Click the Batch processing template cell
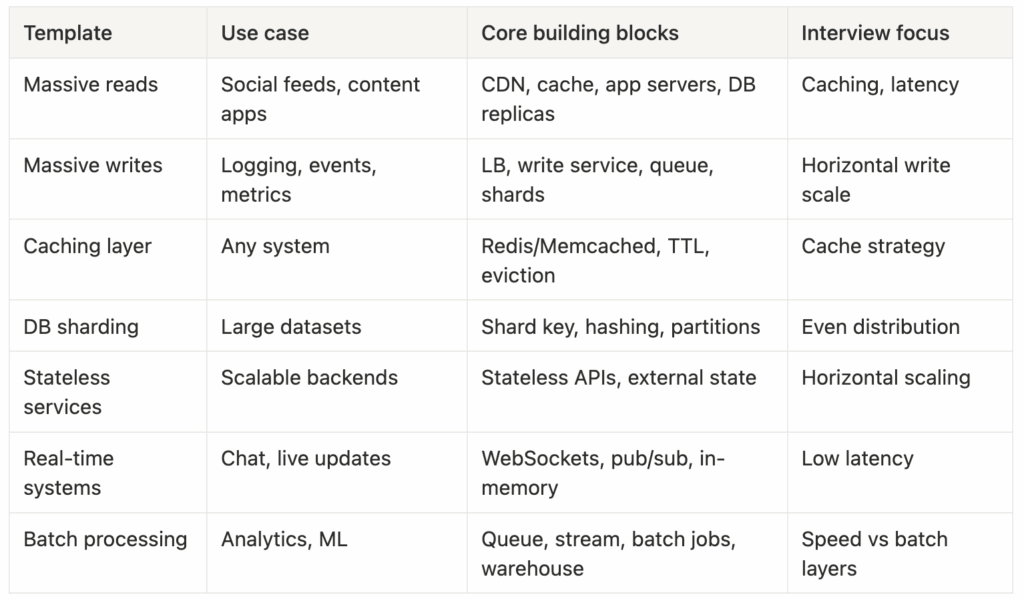The height and width of the screenshot is (601, 1024). coord(105,540)
